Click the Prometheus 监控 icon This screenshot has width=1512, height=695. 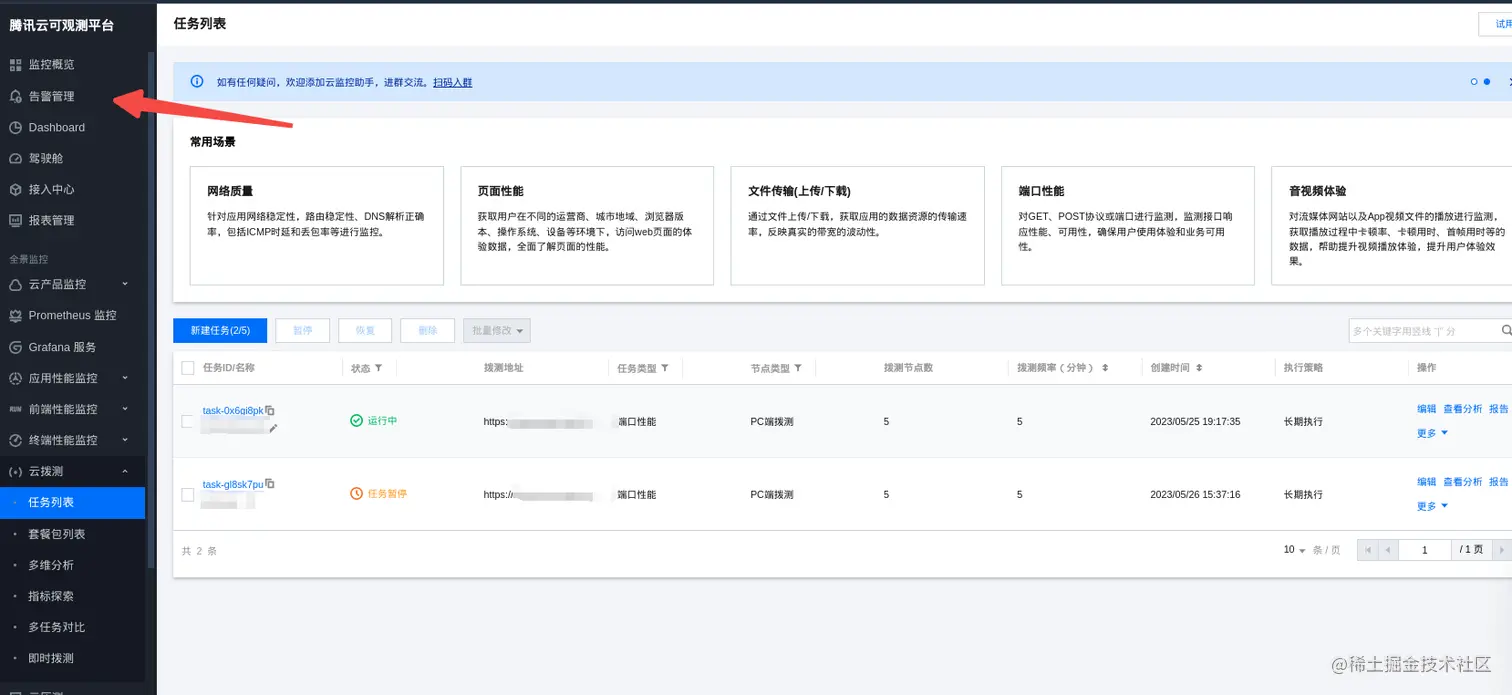pyautogui.click(x=15, y=315)
